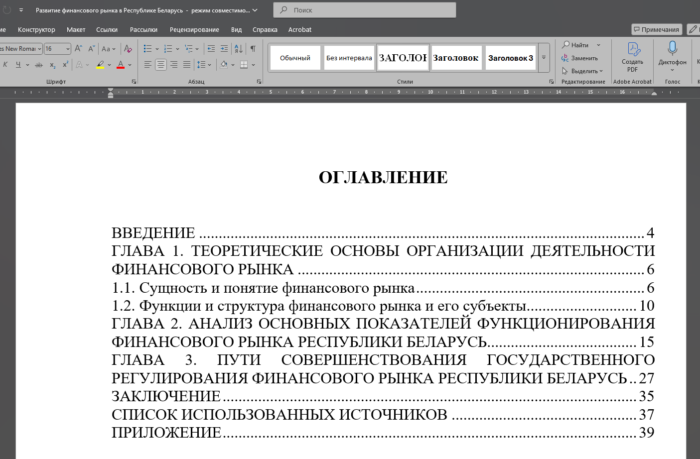Screen dimensions: 700x459
Task: Open highlight color dropdown arrow
Action: coord(109,65)
